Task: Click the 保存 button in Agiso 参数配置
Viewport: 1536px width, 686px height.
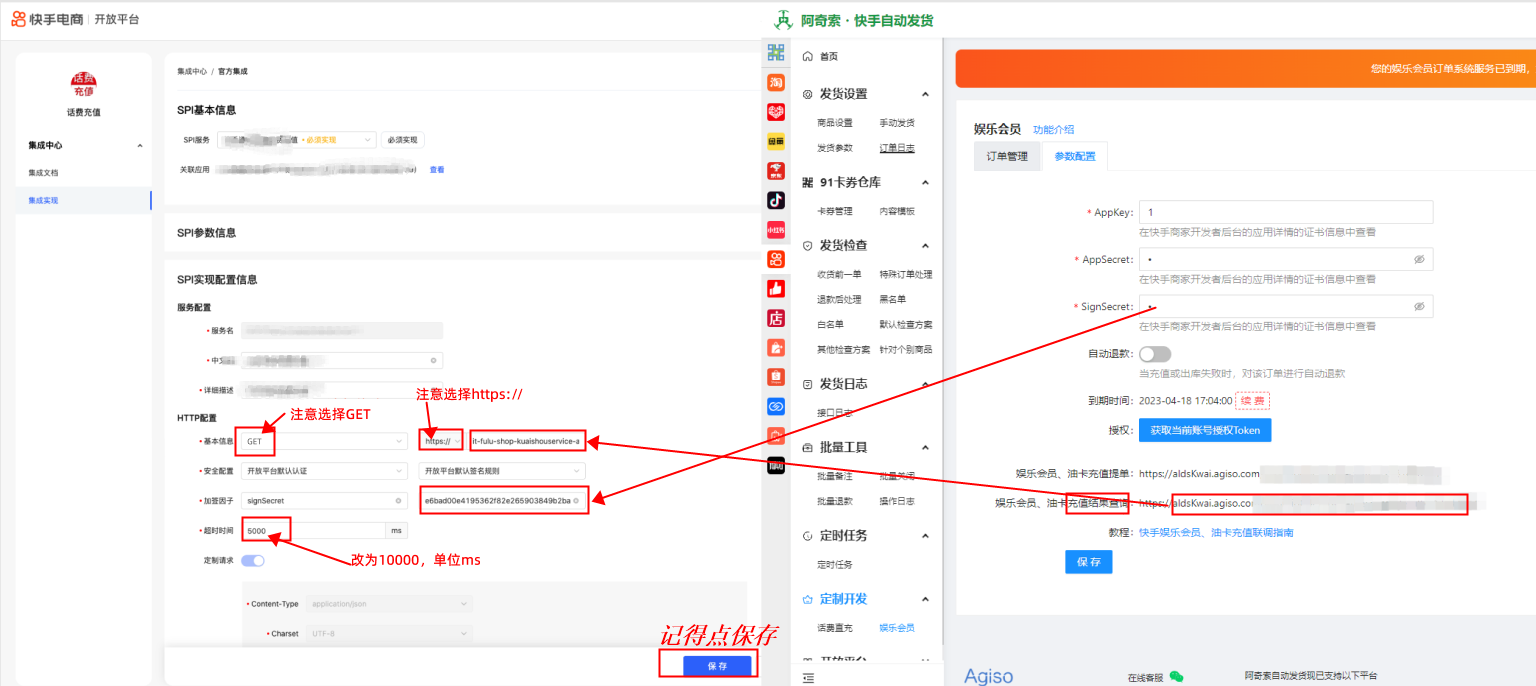Action: (1088, 562)
